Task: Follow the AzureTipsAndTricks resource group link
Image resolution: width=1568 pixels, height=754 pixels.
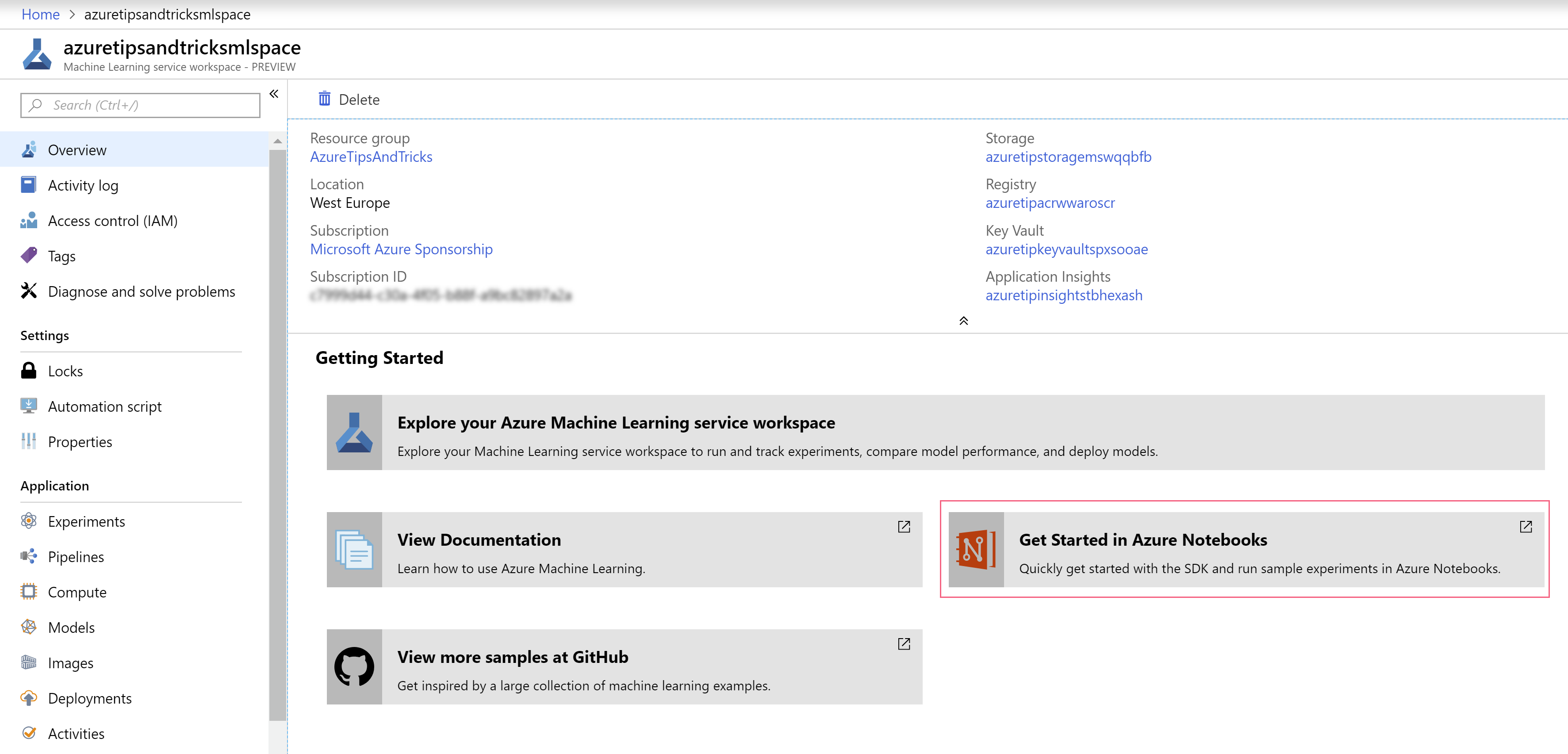Action: [371, 157]
